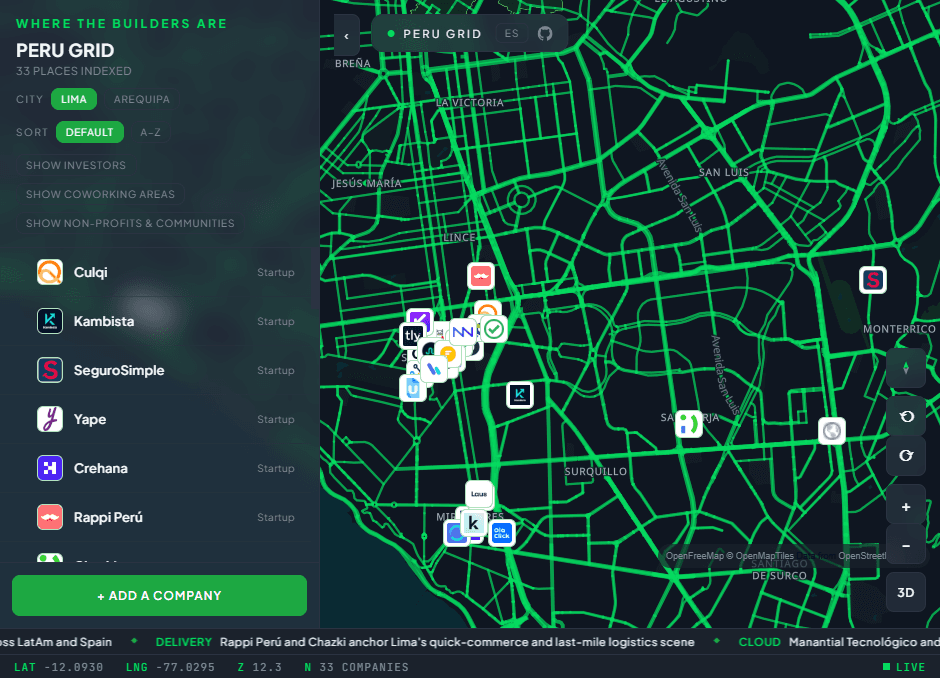Select Rappi Perú in the sidebar list
The height and width of the screenshot is (678, 940).
pyautogui.click(x=159, y=517)
